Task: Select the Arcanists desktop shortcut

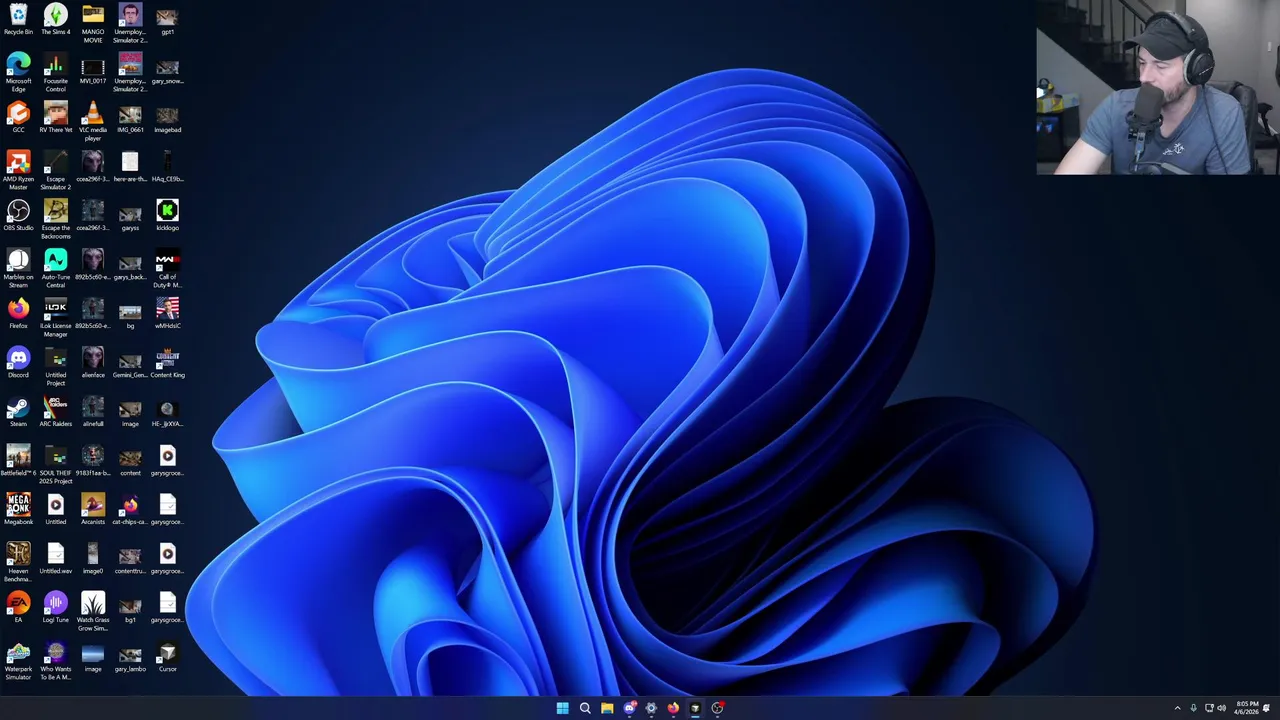Action: pyautogui.click(x=93, y=510)
